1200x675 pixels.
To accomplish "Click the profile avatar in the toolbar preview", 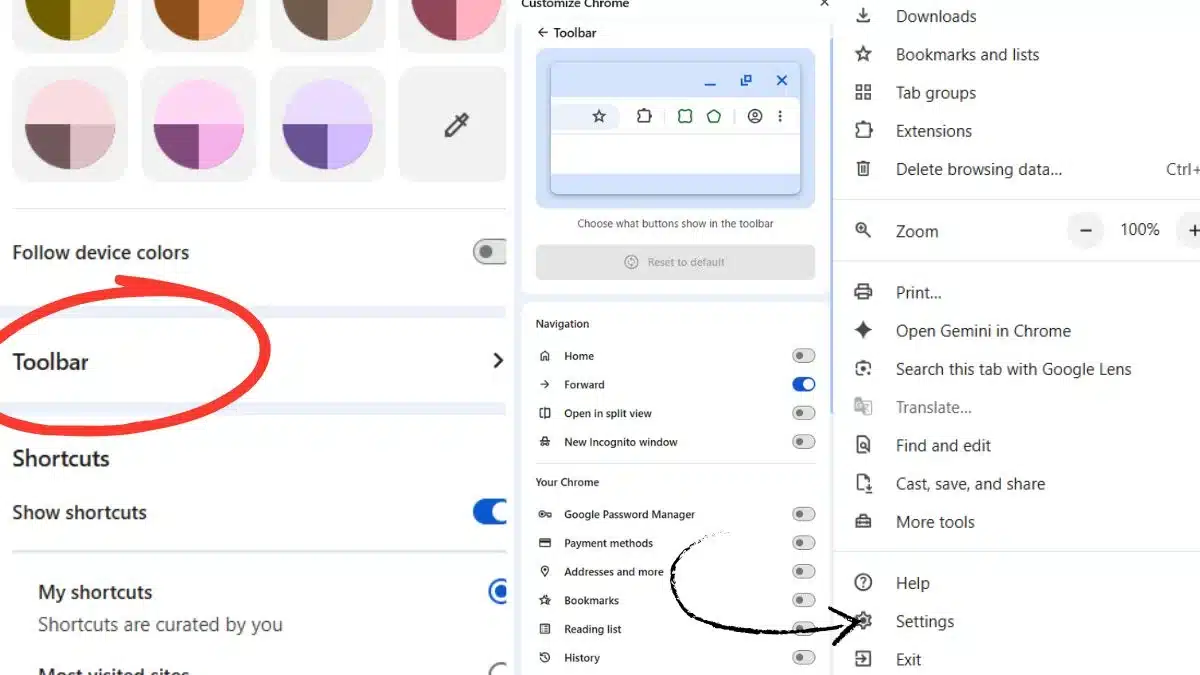I will click(756, 116).
